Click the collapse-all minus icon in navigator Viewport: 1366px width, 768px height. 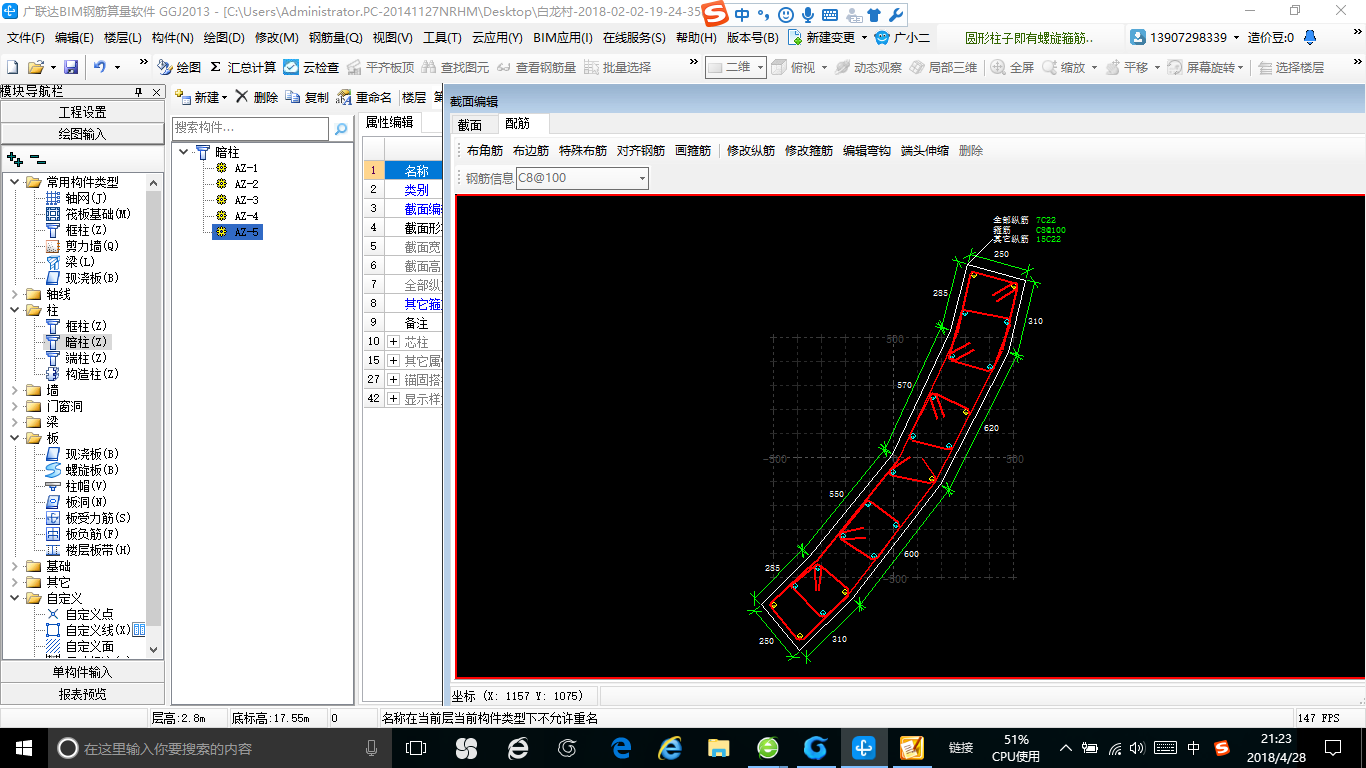point(37,159)
